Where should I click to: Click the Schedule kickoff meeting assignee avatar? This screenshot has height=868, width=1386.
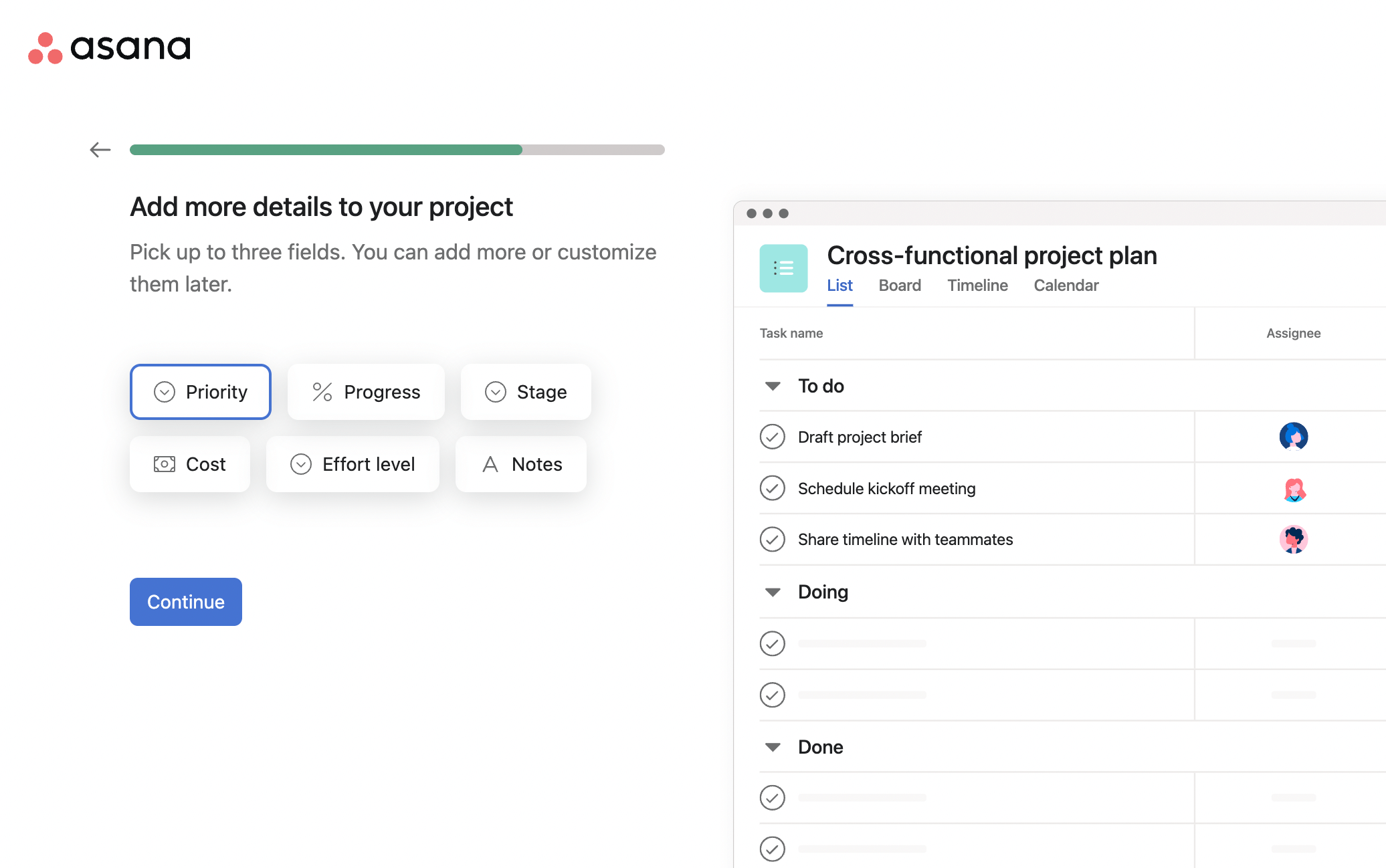(1293, 489)
